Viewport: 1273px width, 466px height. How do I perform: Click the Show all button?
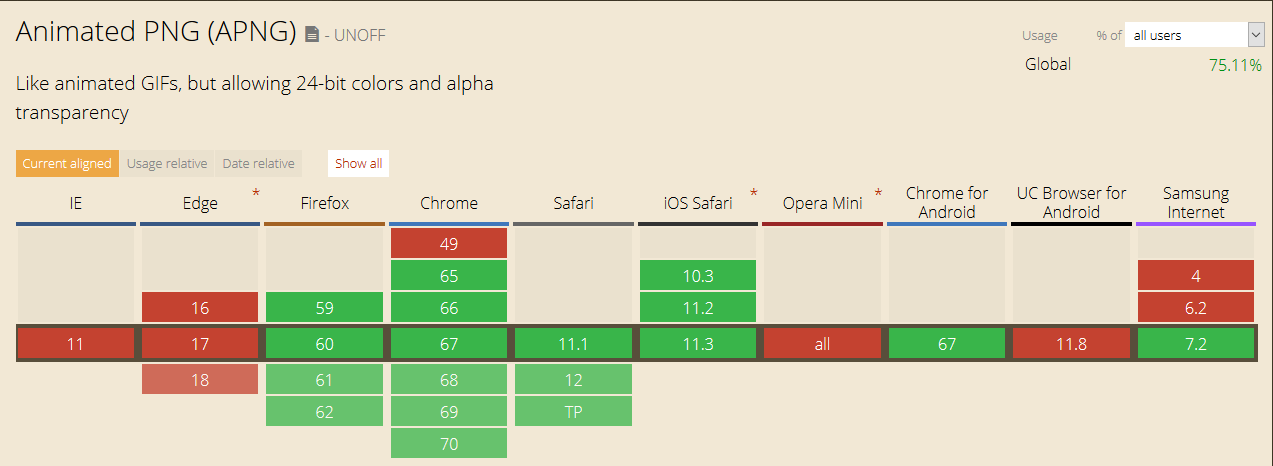click(x=358, y=164)
